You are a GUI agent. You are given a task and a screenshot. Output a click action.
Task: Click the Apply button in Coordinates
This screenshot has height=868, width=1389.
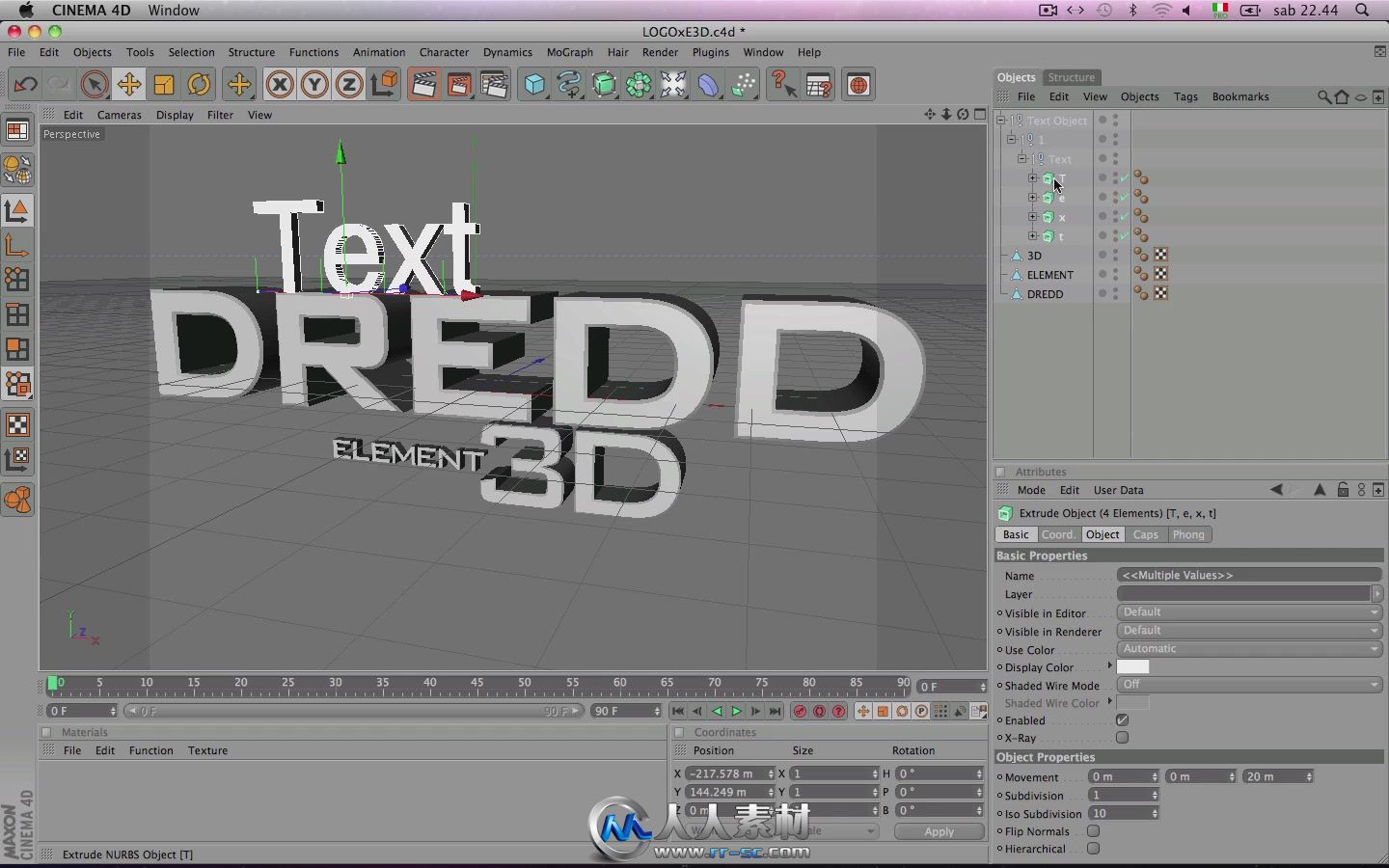[x=939, y=831]
